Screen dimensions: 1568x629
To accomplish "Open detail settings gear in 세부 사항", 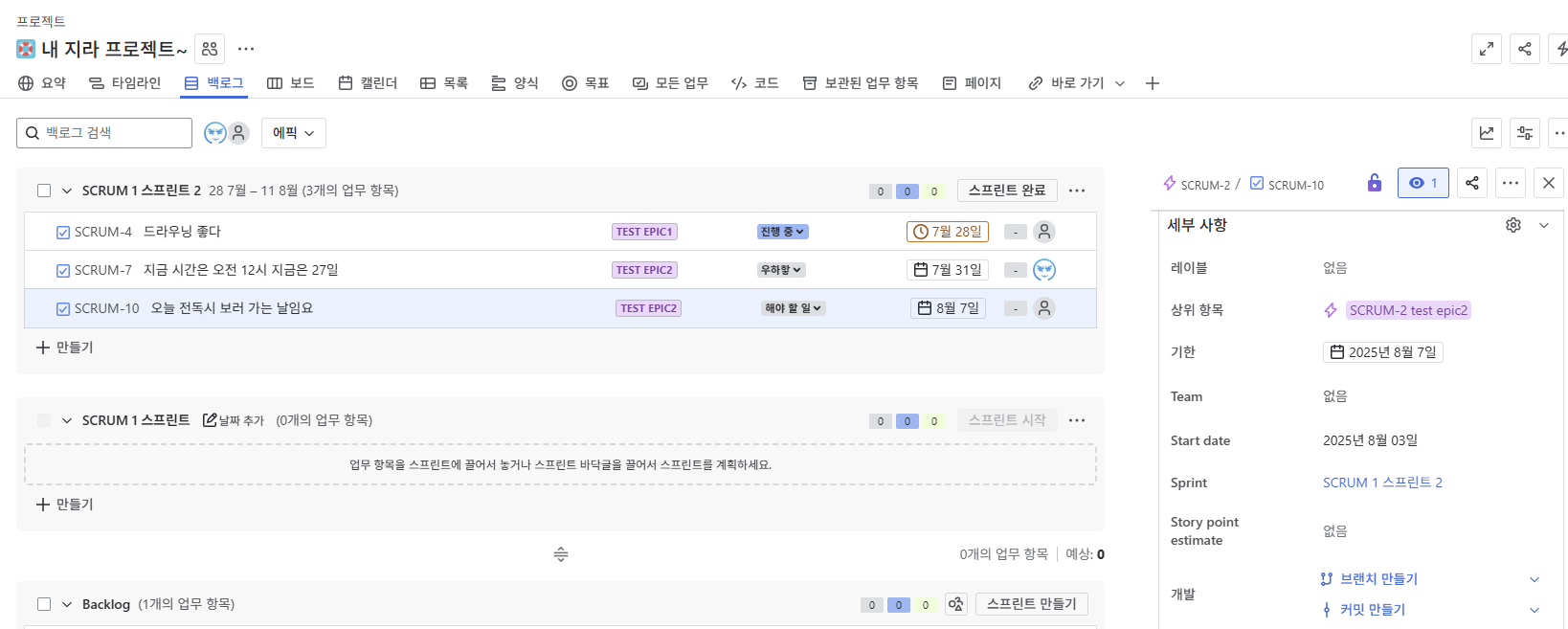I will tap(1513, 225).
